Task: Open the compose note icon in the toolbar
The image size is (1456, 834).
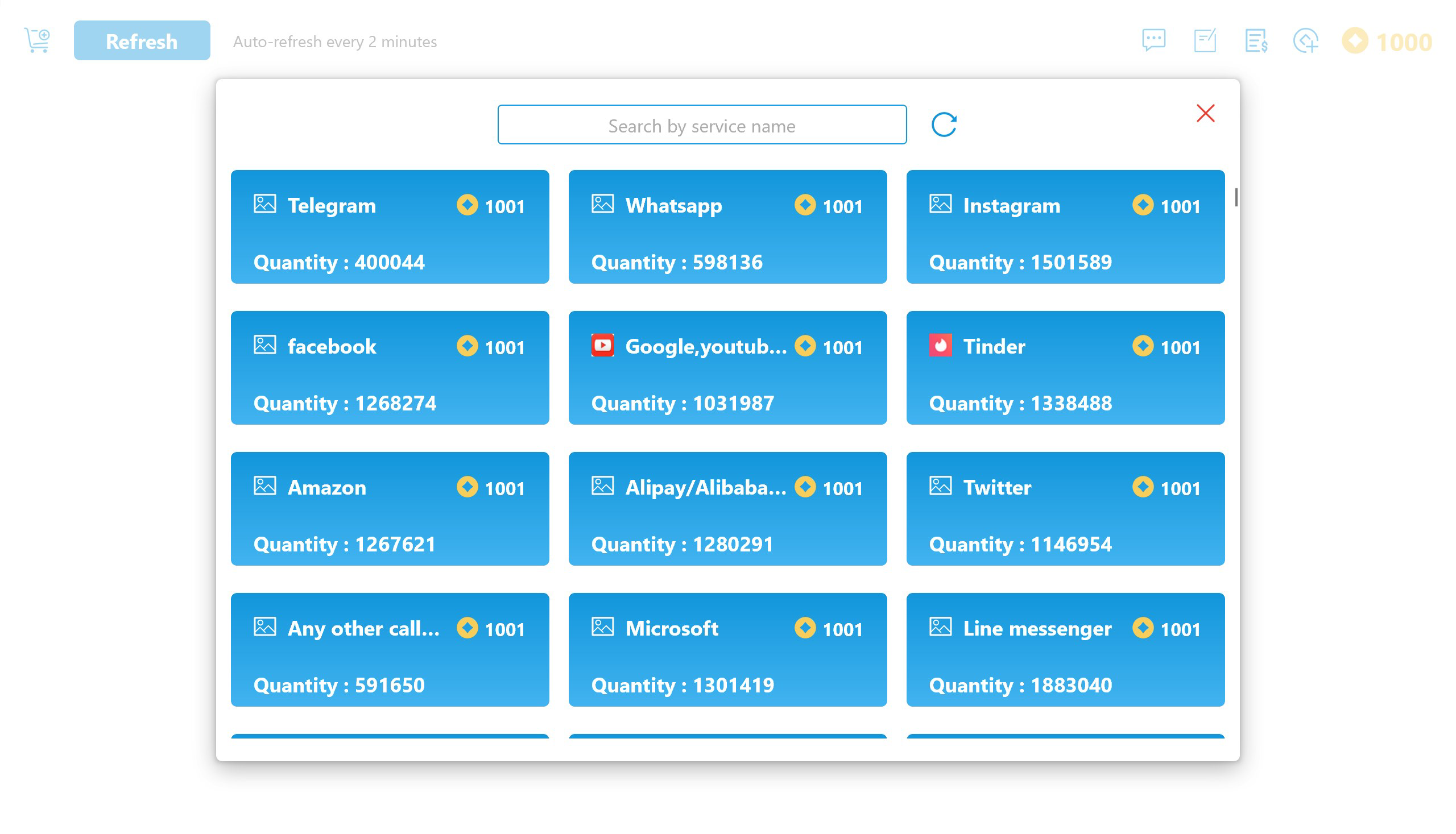Action: tap(1205, 40)
